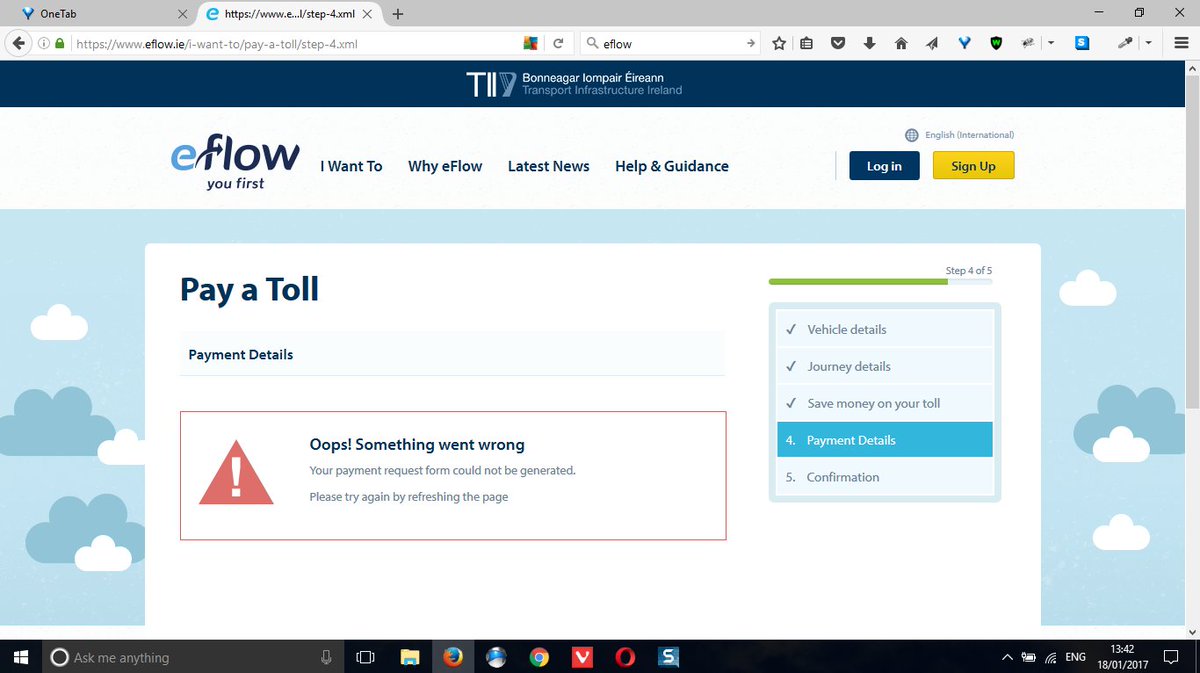Select the 5. Confirmation step
1200x673 pixels.
(x=885, y=477)
